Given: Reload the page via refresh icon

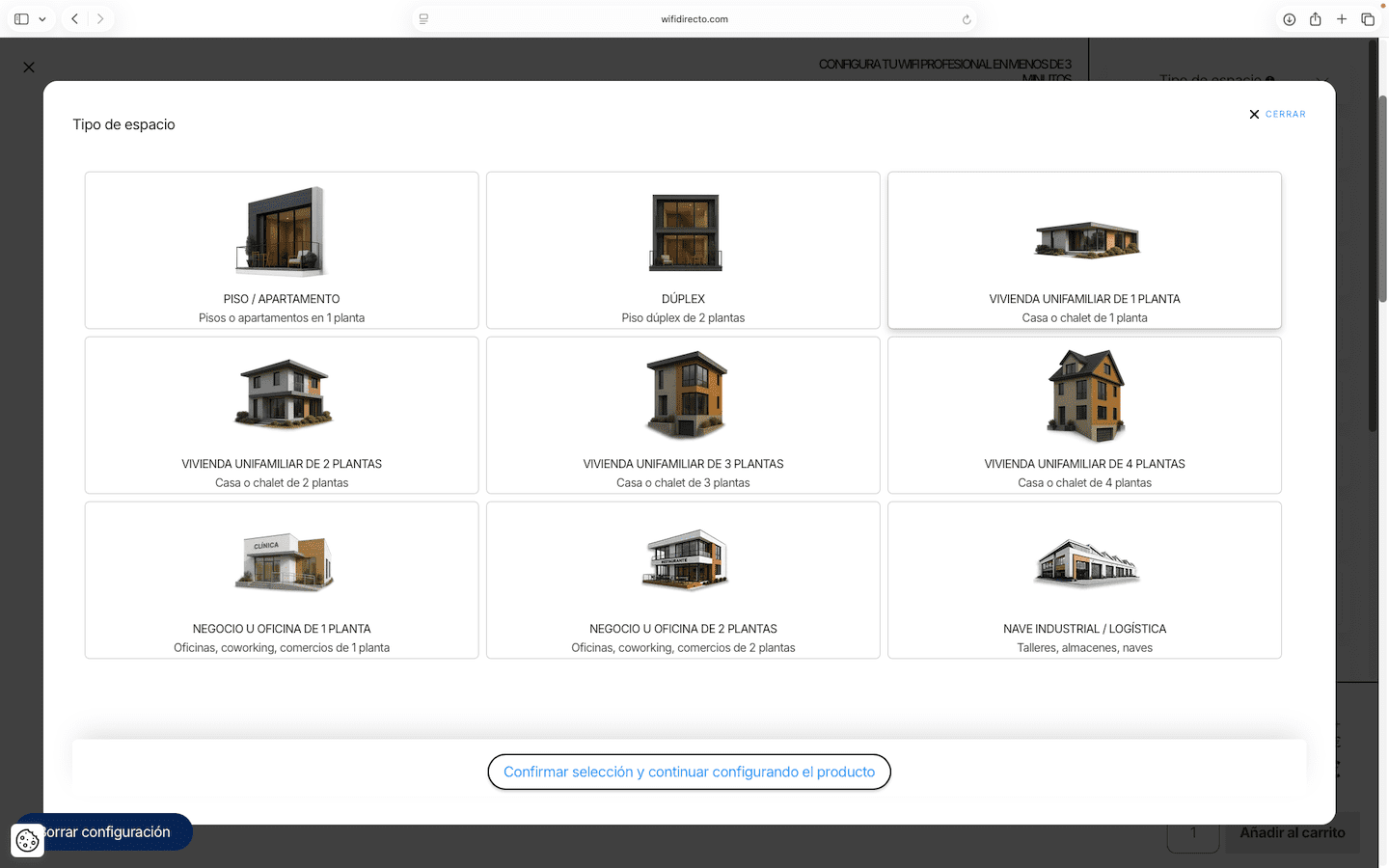Looking at the screenshot, I should point(967,19).
